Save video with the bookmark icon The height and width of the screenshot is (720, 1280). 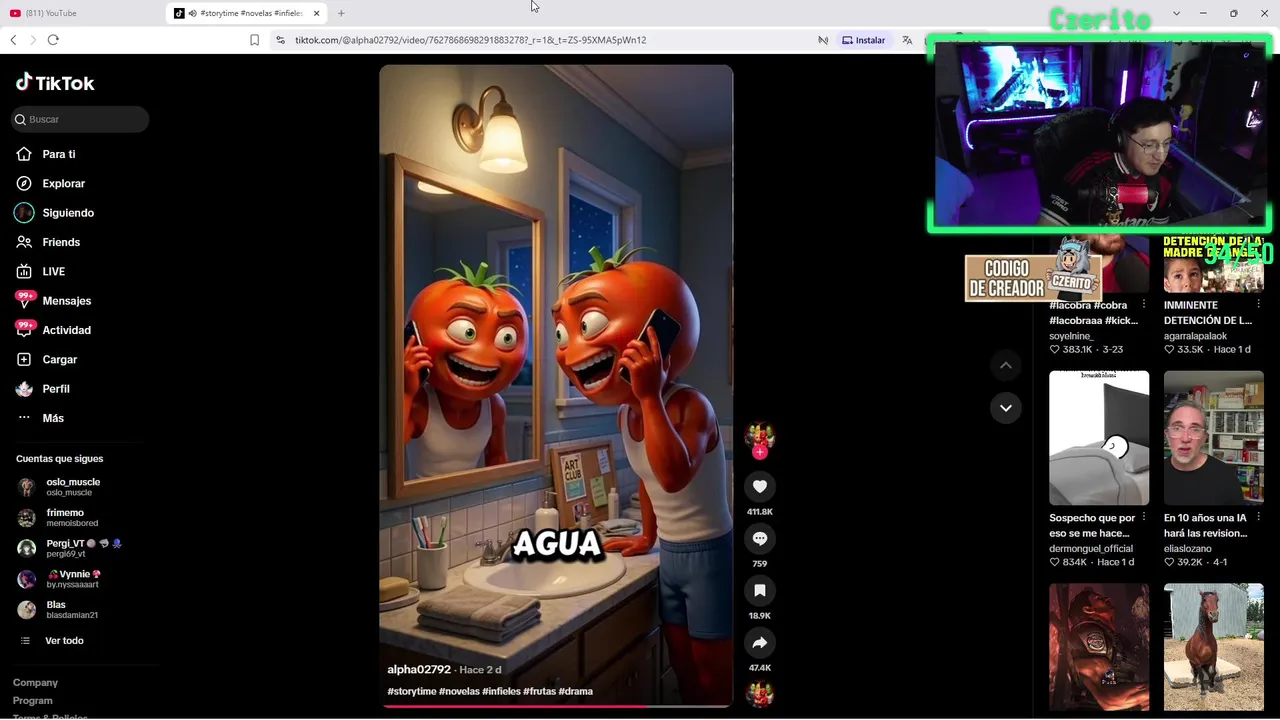760,590
